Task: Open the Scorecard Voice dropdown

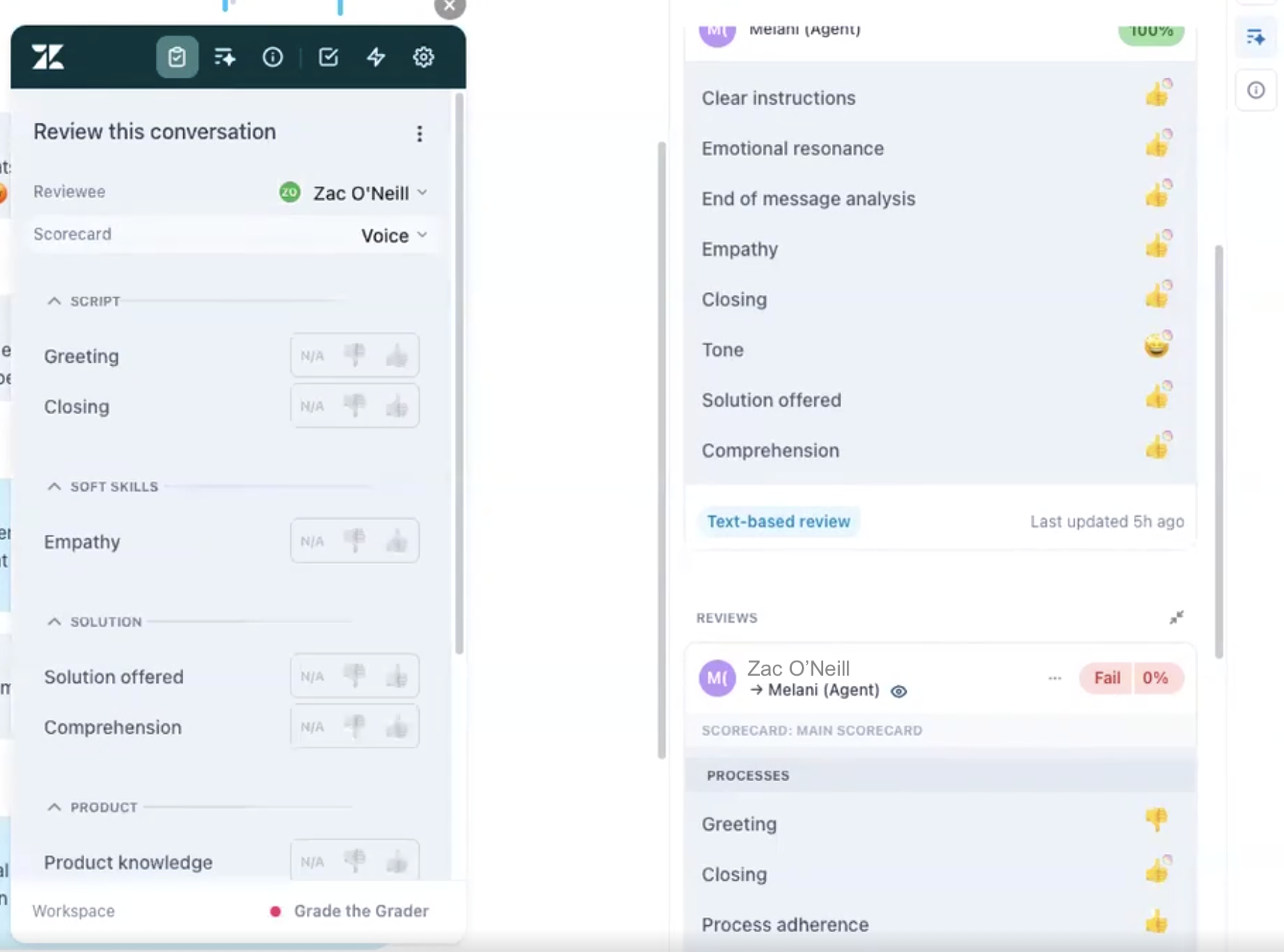Action: [393, 235]
